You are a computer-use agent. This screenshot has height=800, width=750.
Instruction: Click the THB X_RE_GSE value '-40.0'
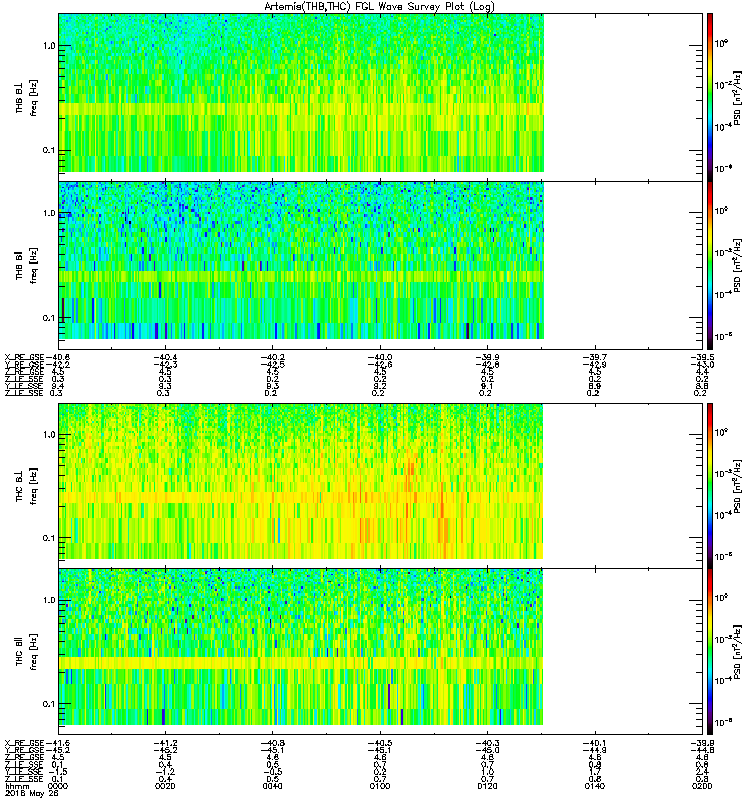[x=380, y=357]
